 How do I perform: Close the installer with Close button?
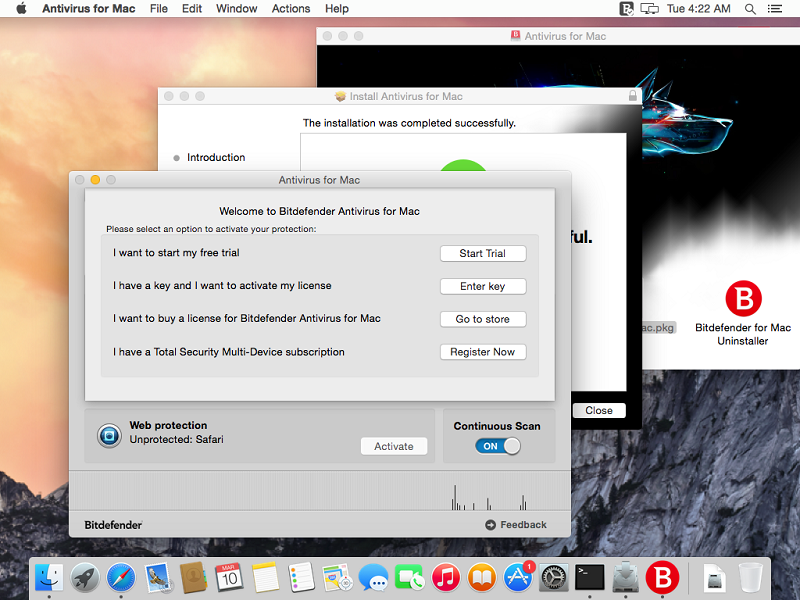pos(599,411)
